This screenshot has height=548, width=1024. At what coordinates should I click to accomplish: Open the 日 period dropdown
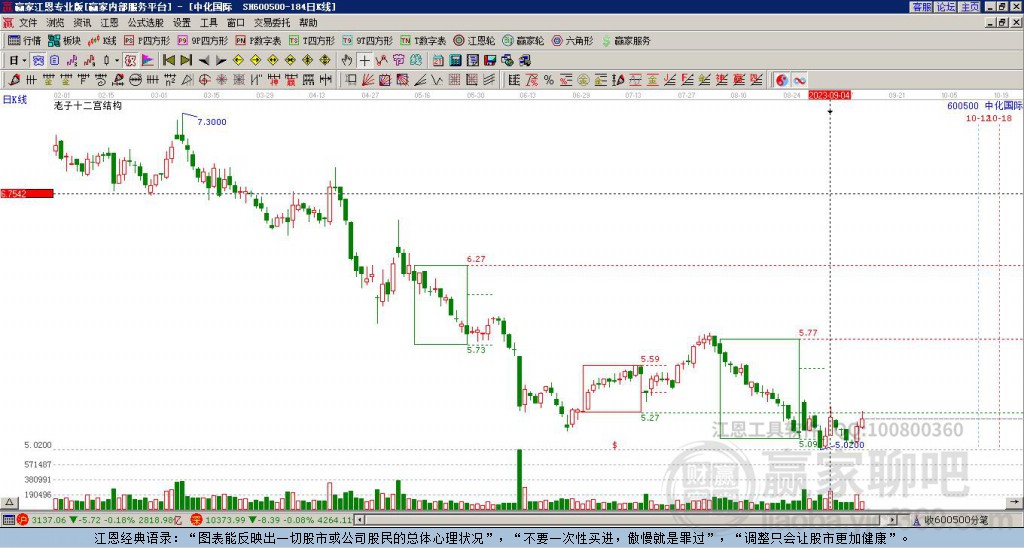tap(18, 60)
